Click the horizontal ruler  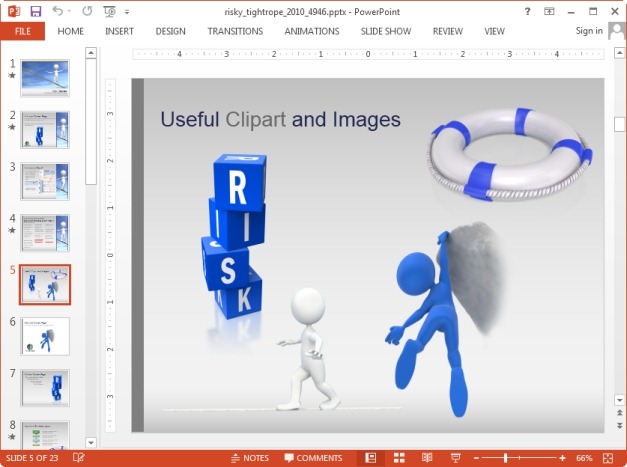tap(368, 54)
